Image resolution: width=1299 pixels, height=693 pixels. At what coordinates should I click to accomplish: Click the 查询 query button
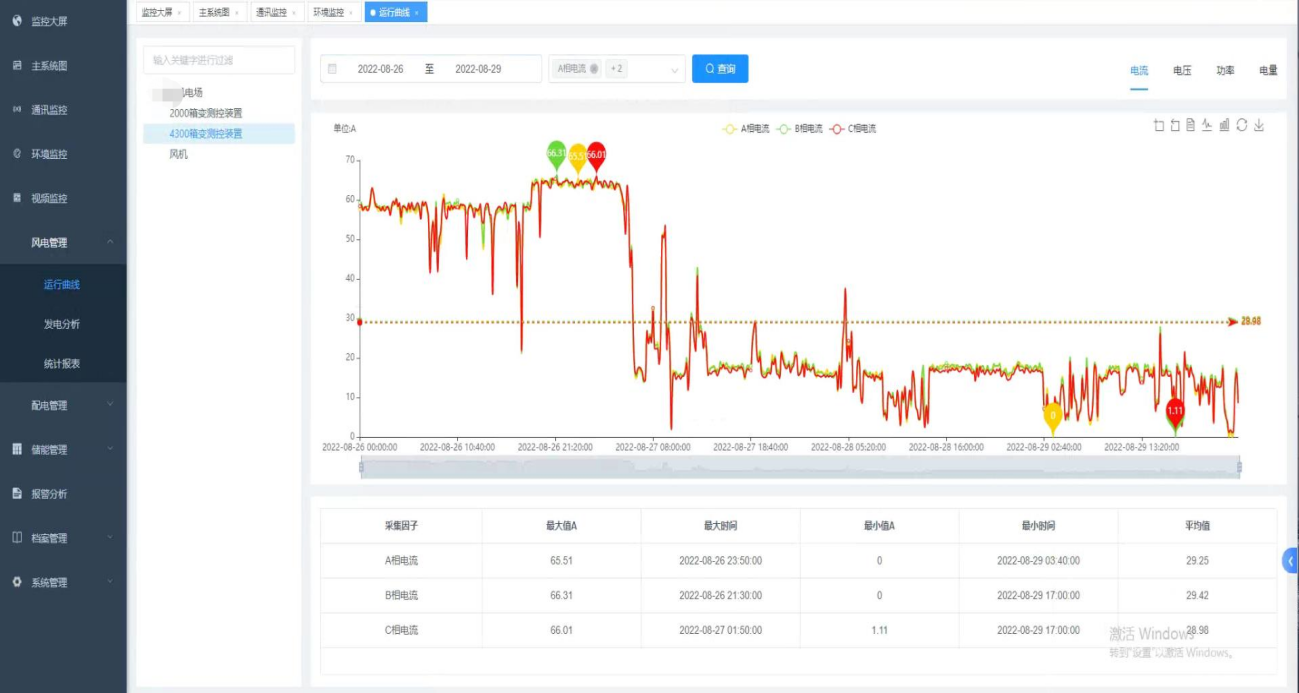click(719, 69)
